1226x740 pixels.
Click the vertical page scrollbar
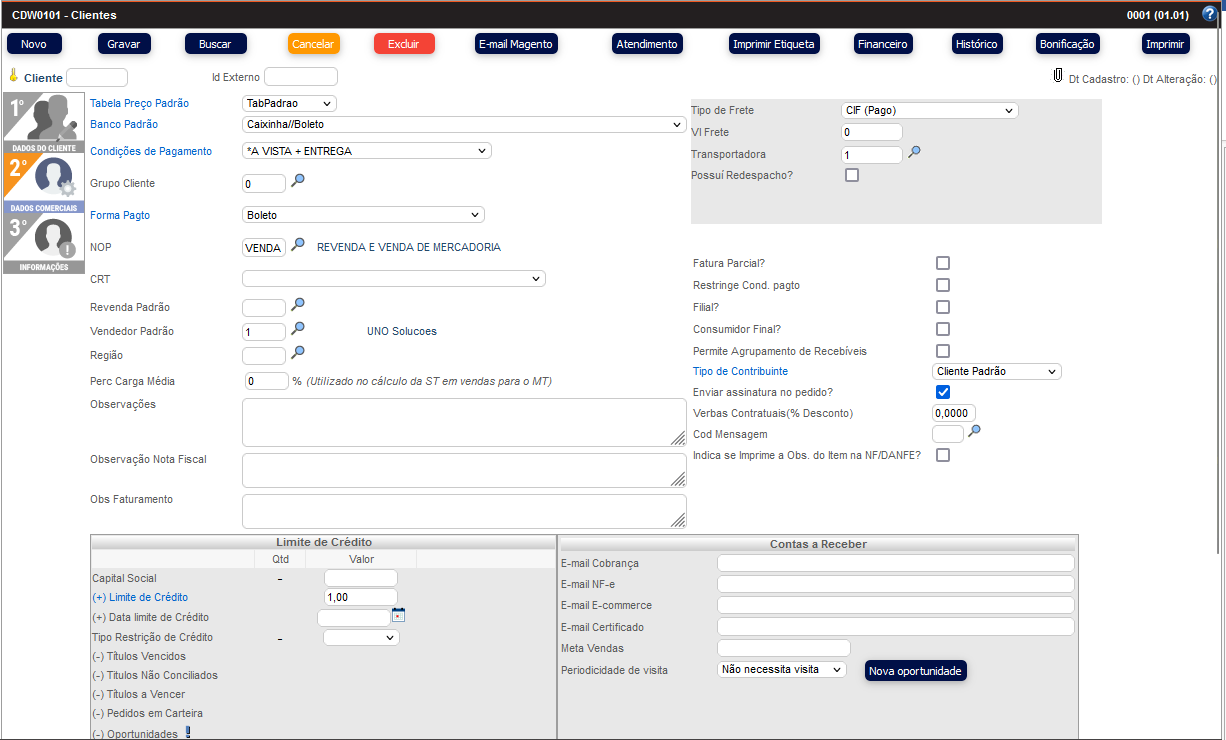1219,300
